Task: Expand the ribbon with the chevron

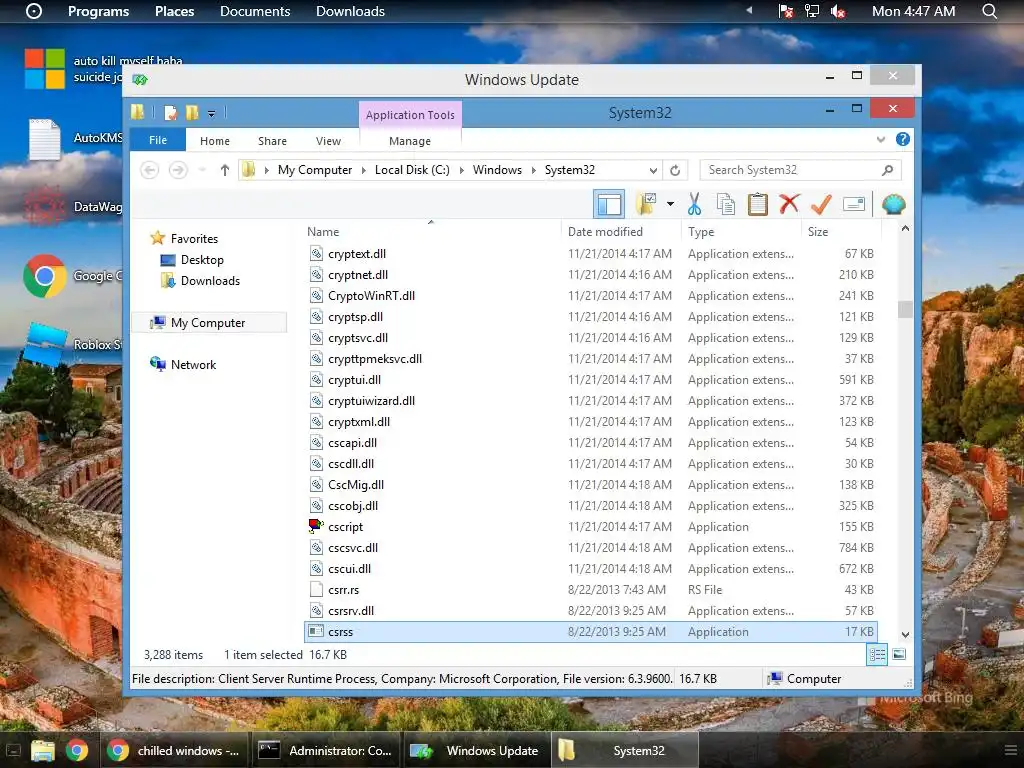Action: pyautogui.click(x=881, y=139)
